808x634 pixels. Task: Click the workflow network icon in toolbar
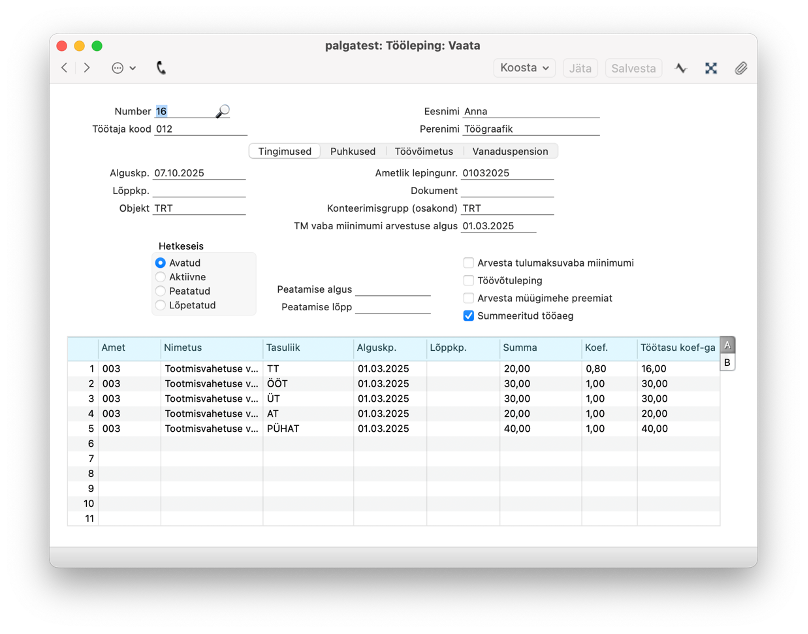(711, 68)
